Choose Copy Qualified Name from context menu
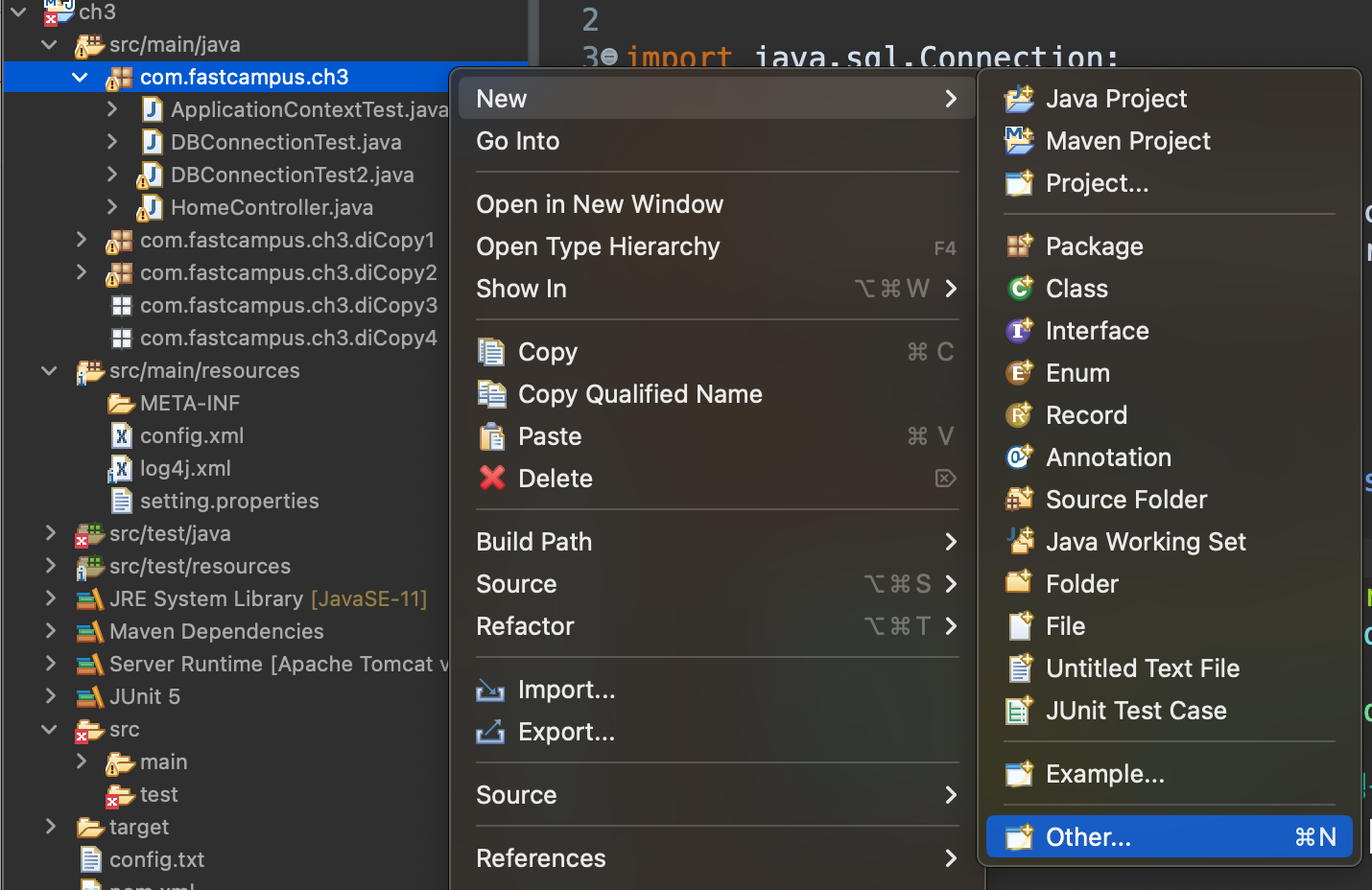Image resolution: width=1372 pixels, height=890 pixels. pos(640,394)
